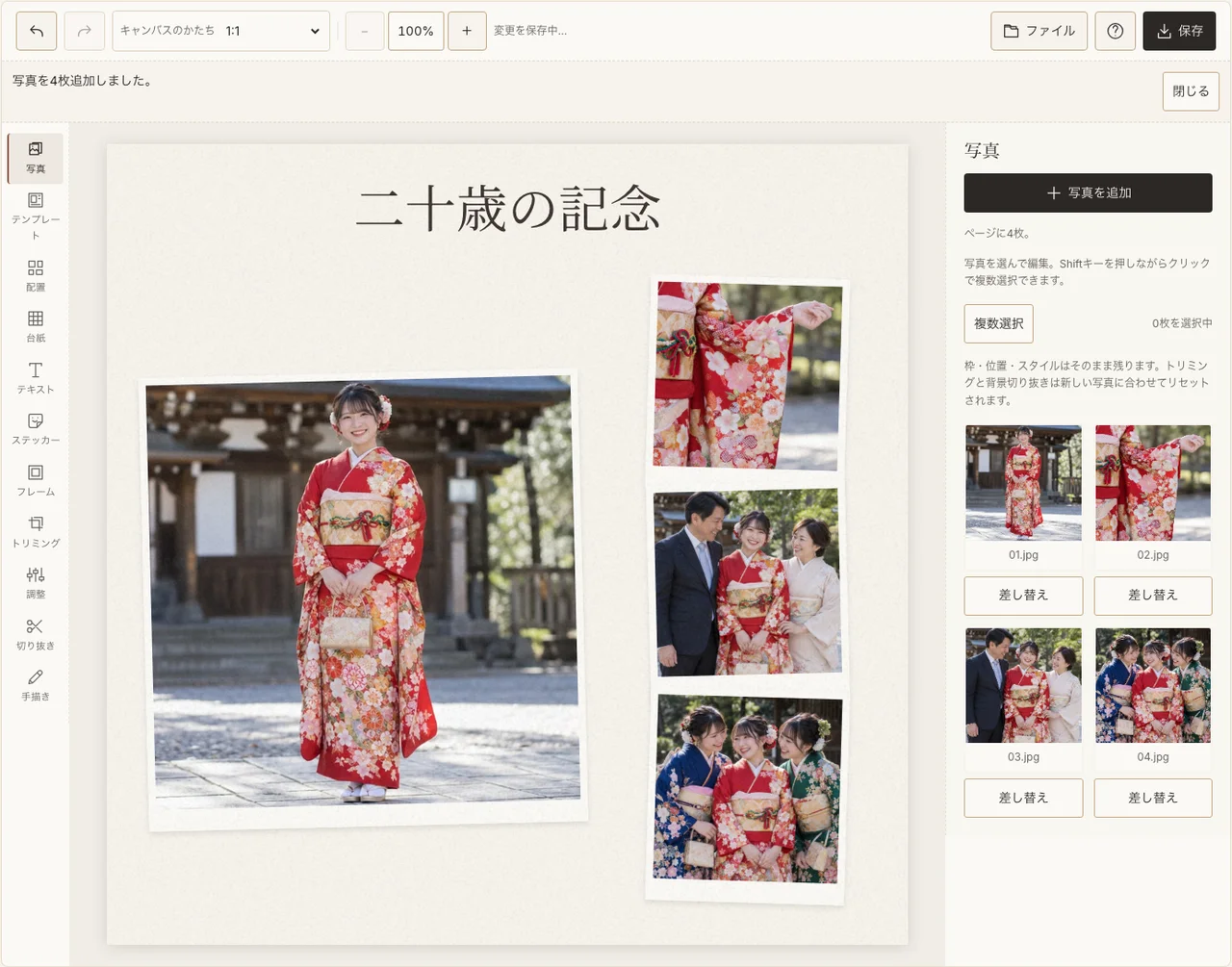
Task: Select the 手描き (Freehand) pencil tool
Action: point(36,684)
